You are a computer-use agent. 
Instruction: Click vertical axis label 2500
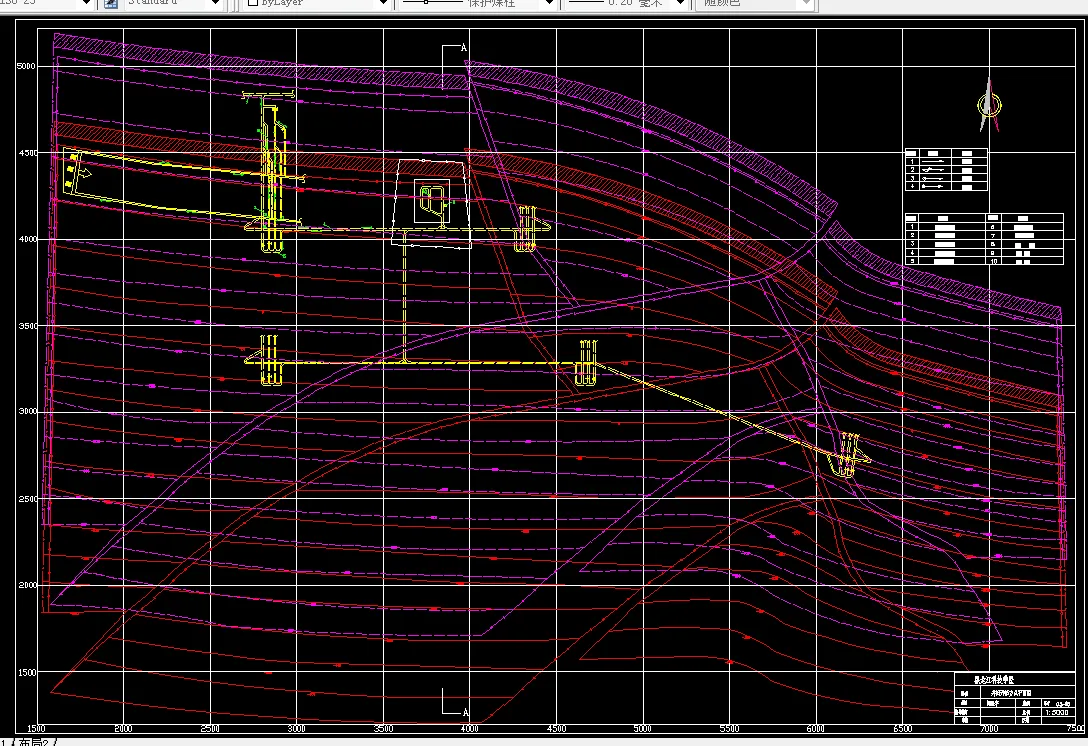28,499
